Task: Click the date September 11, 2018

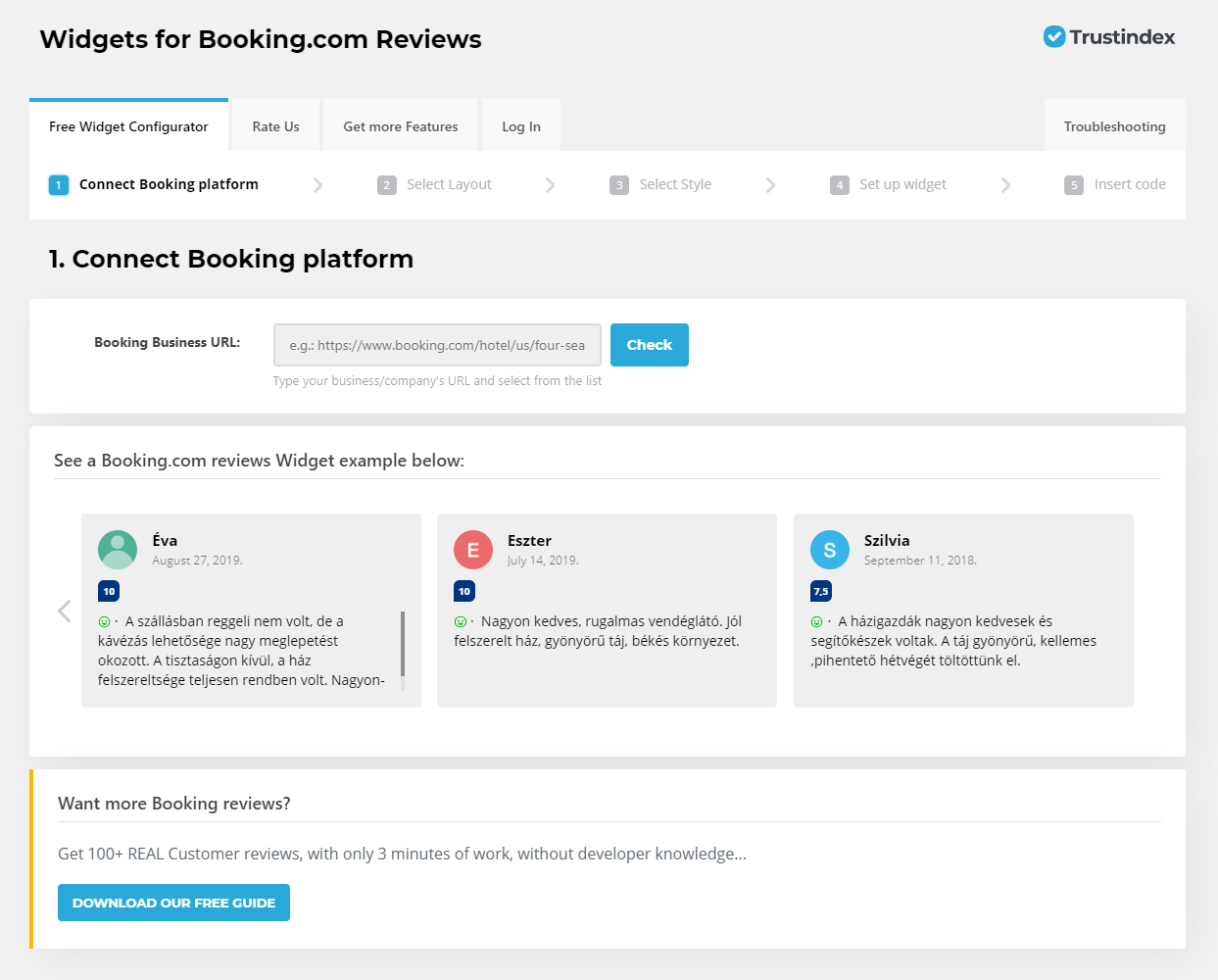Action: coord(920,561)
